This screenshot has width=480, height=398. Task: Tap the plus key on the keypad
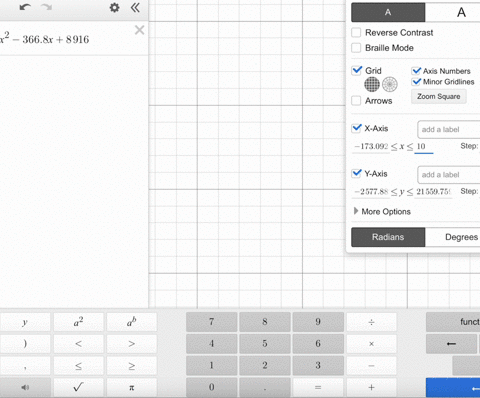tap(371, 387)
